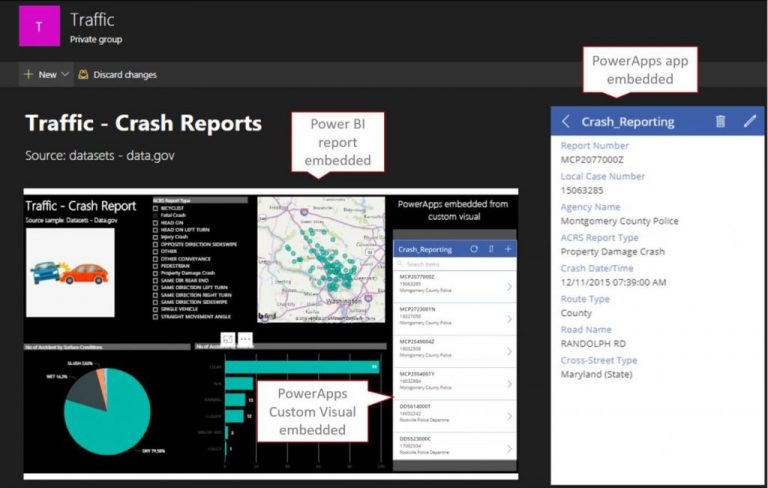This screenshot has width=768, height=488.
Task: Toggle the PEDESTRIAN checkbox
Action: [x=156, y=266]
